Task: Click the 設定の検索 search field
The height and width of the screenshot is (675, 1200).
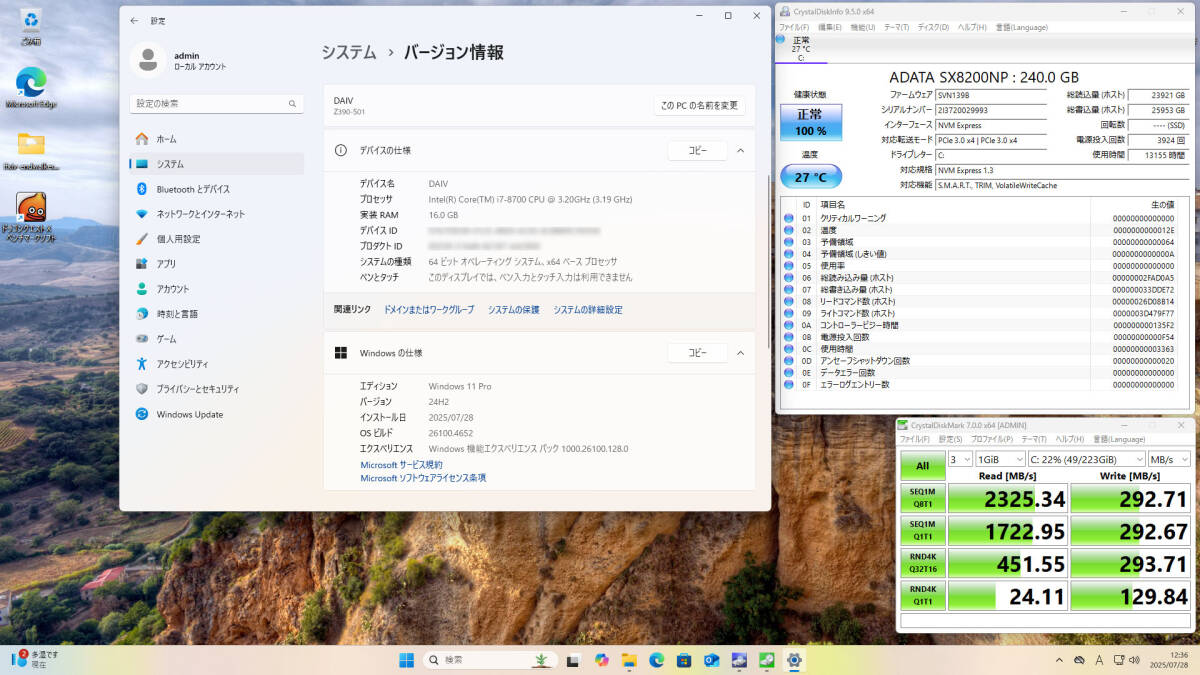Action: [216, 104]
